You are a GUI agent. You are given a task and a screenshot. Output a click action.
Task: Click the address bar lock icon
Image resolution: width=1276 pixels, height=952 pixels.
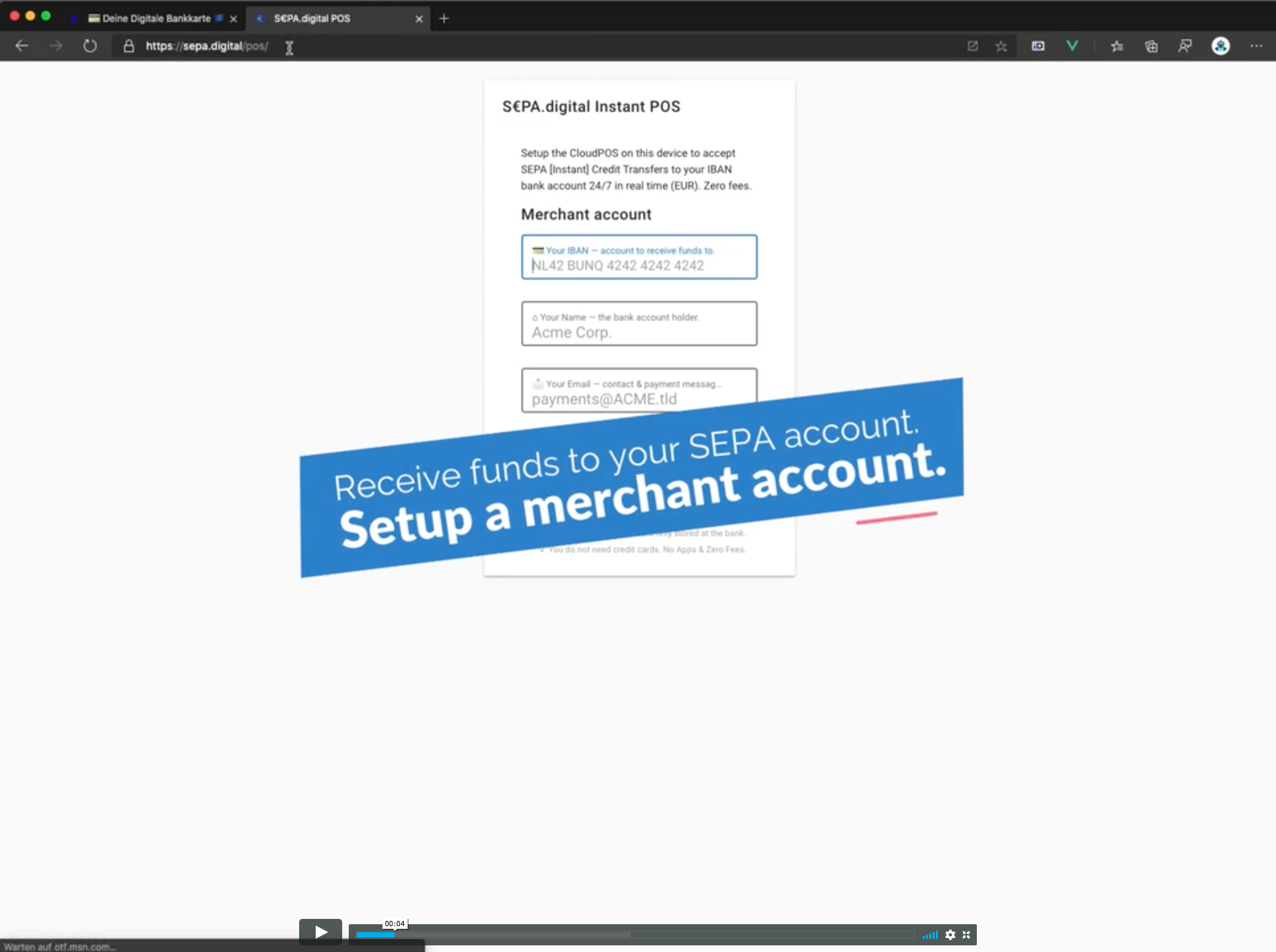129,46
